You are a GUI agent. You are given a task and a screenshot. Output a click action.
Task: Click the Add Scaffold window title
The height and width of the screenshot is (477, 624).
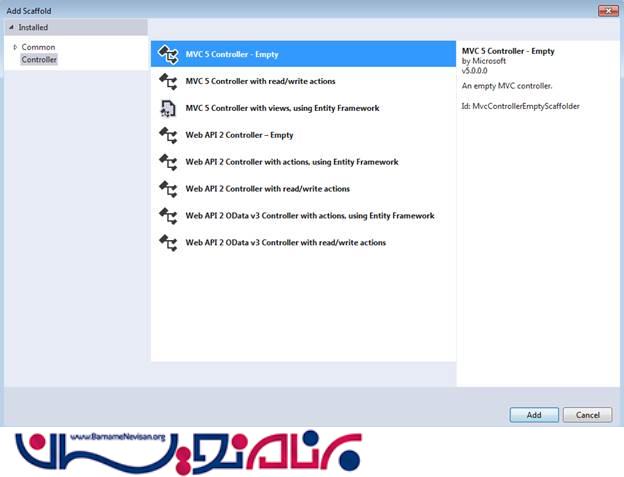point(29,11)
